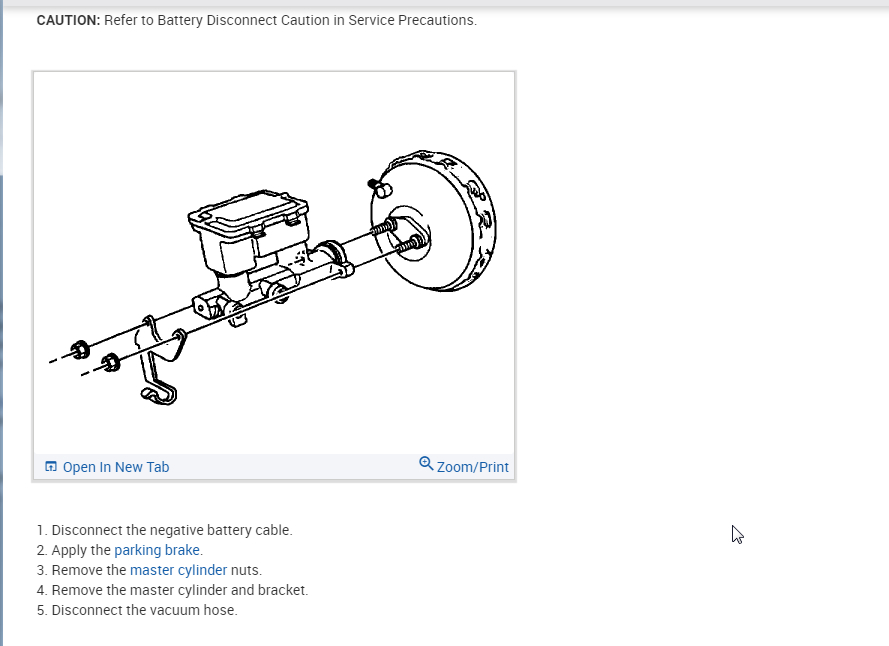Click the magnifier zoom icon

tap(426, 463)
